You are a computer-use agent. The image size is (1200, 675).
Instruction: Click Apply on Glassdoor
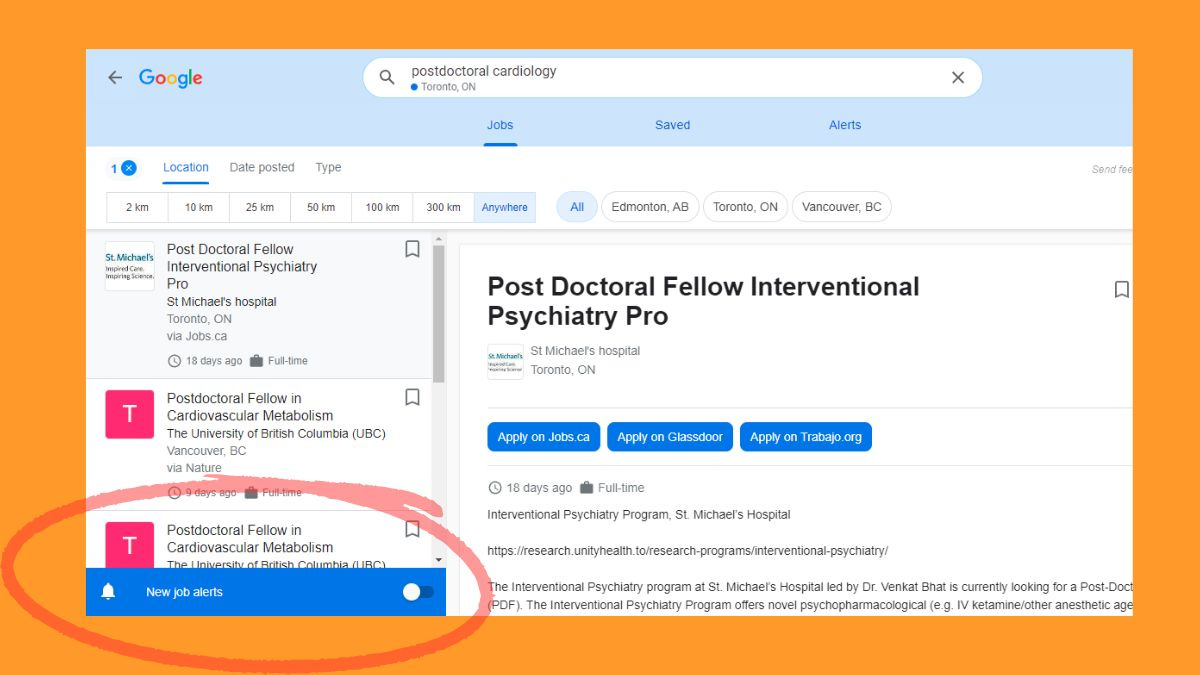(670, 437)
